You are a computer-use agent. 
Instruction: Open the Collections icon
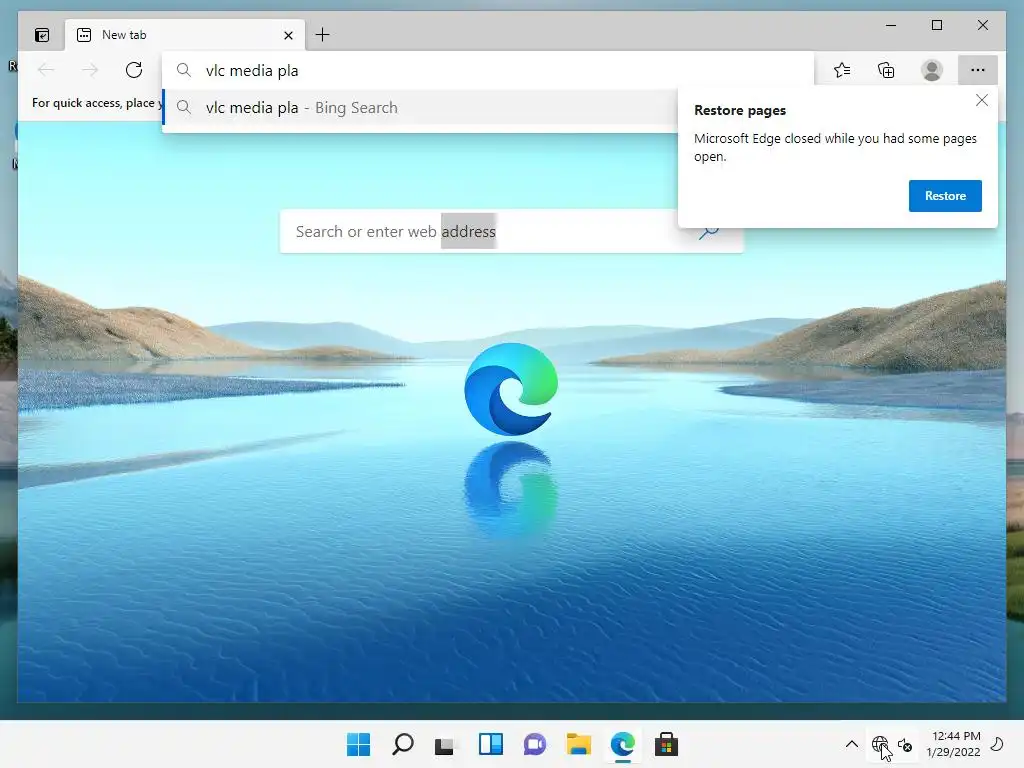tap(886, 70)
